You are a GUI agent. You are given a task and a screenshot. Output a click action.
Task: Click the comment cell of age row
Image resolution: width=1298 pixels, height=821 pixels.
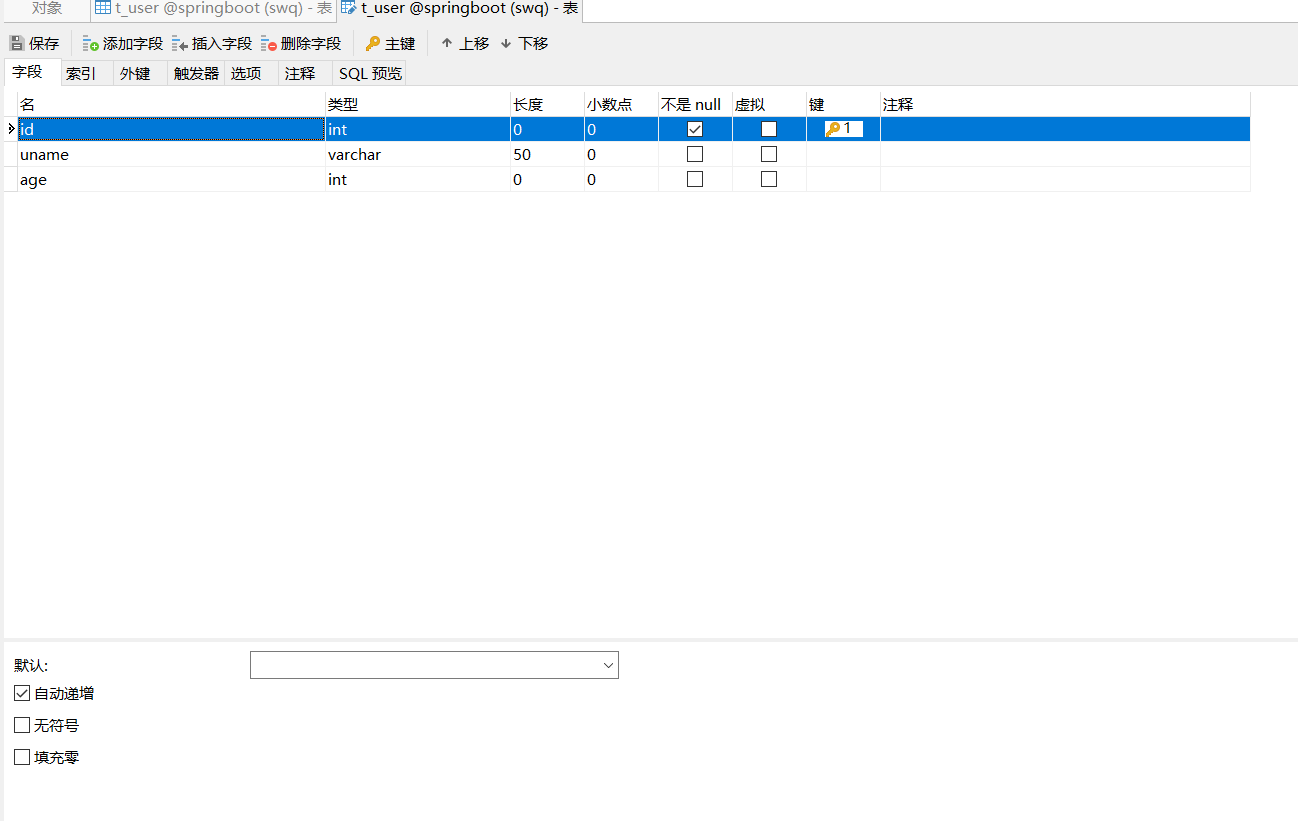coord(1065,179)
